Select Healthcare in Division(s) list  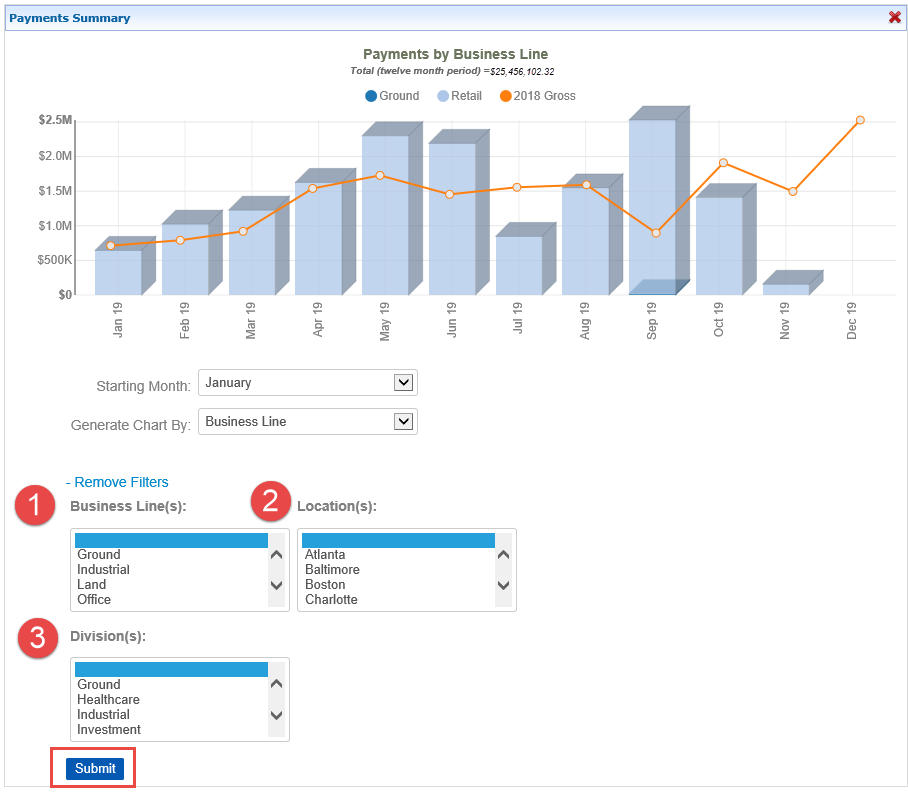point(108,700)
